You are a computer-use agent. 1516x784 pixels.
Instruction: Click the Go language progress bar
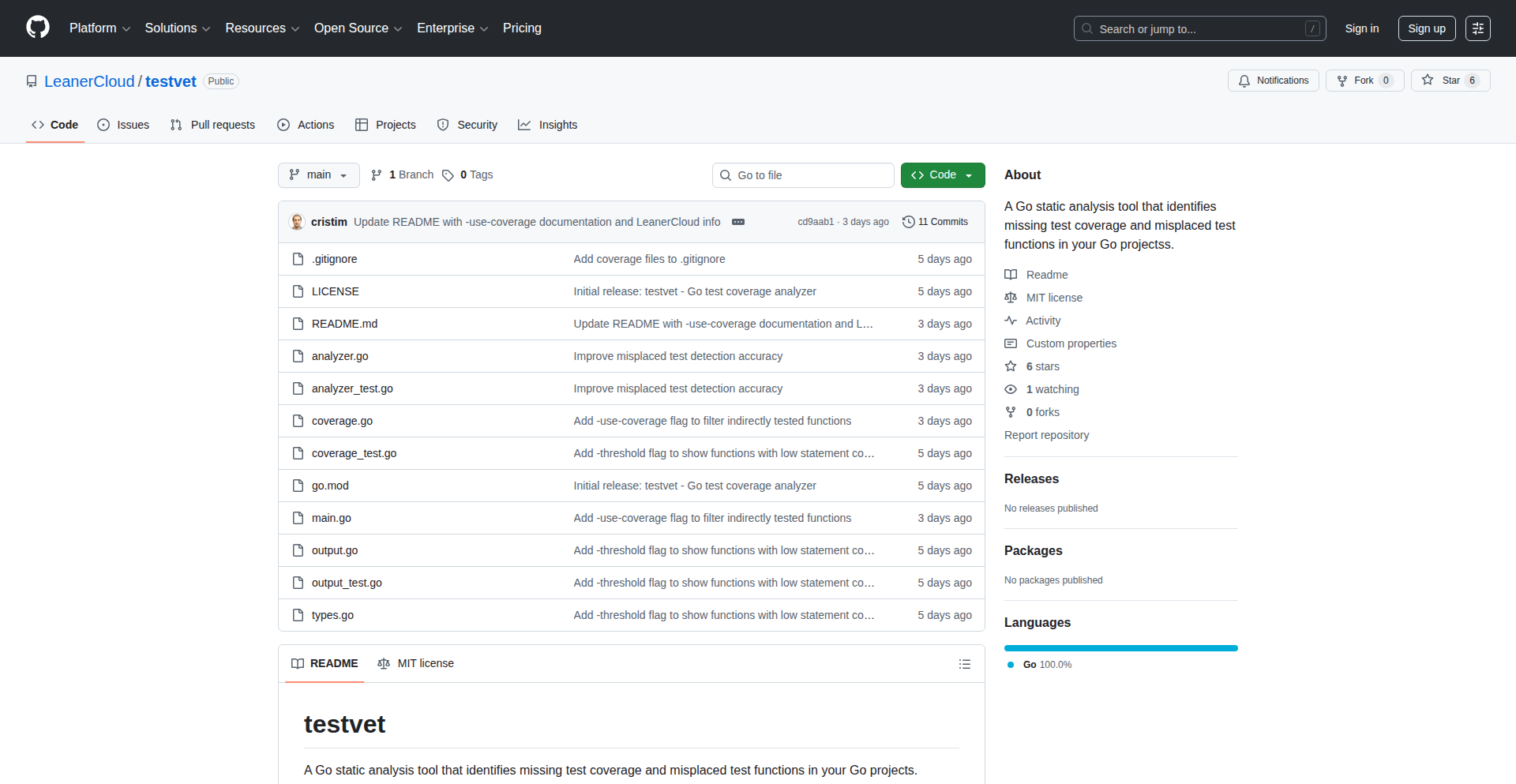coord(1120,648)
